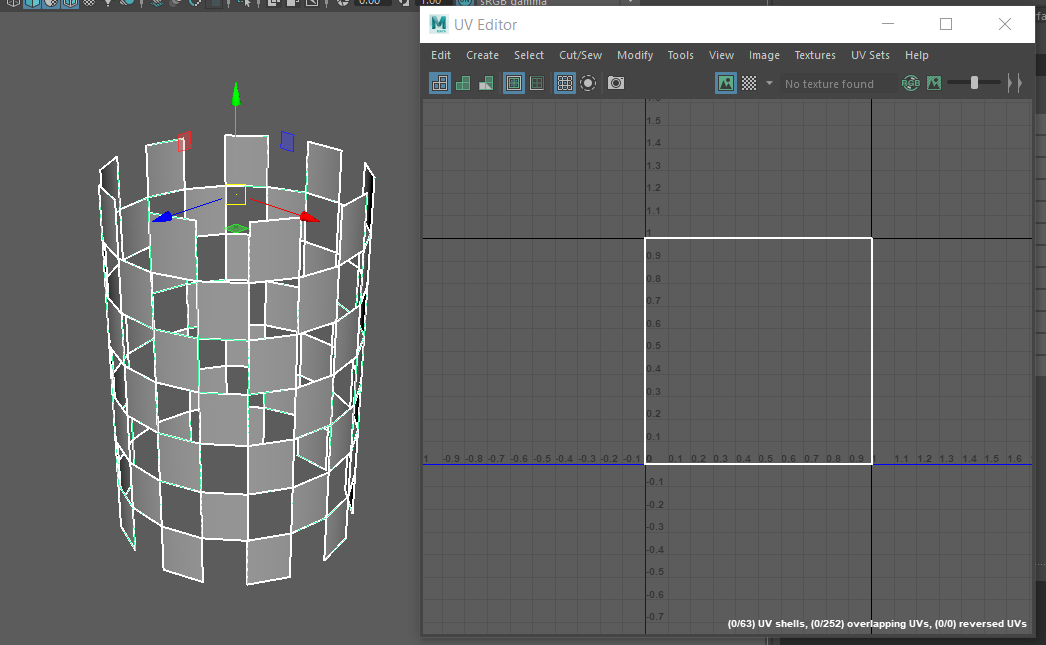This screenshot has width=1046, height=645.
Task: Click the image dimming slider handle
Action: pos(974,83)
